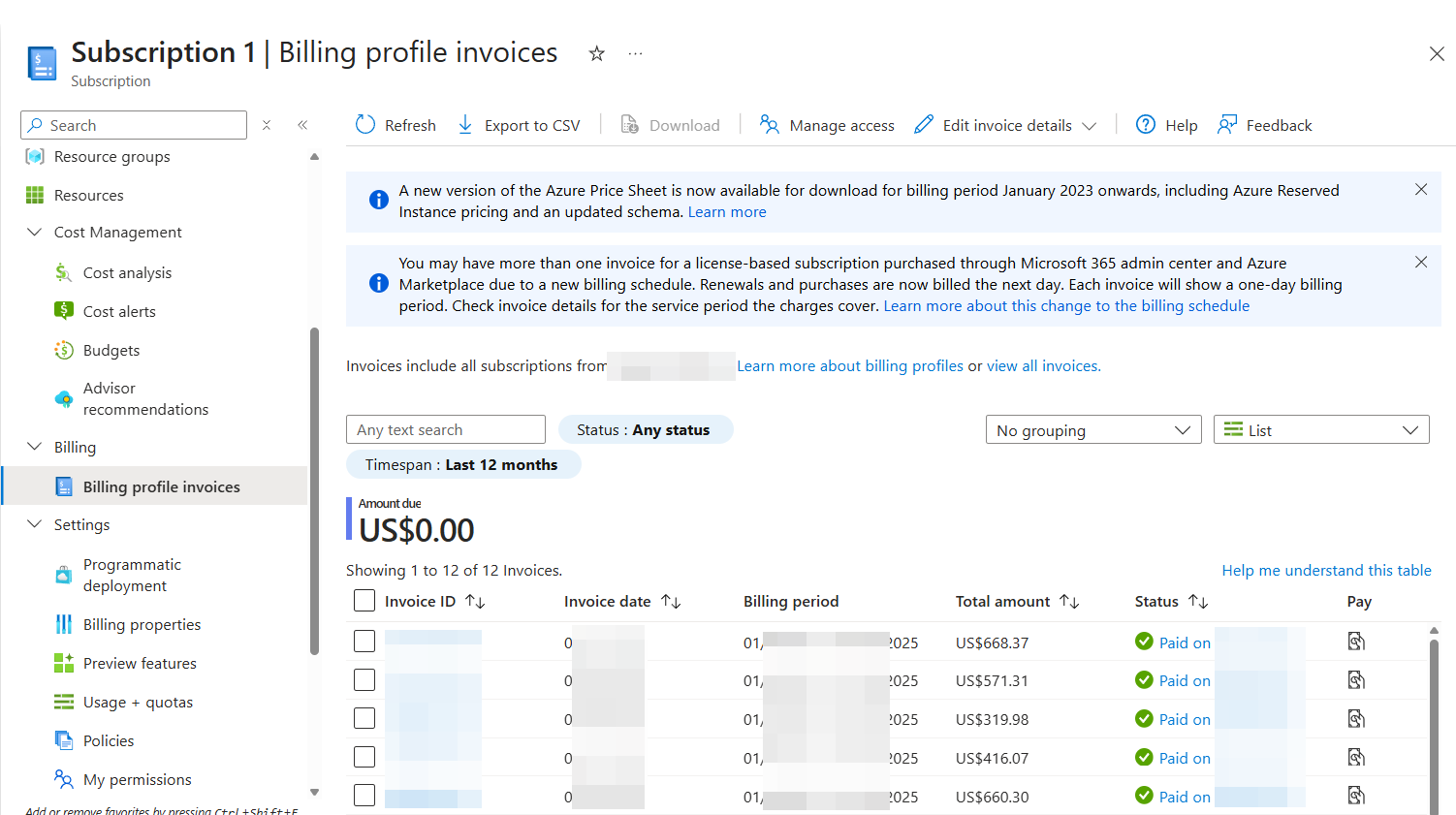Focus the Any text search field

(446, 429)
